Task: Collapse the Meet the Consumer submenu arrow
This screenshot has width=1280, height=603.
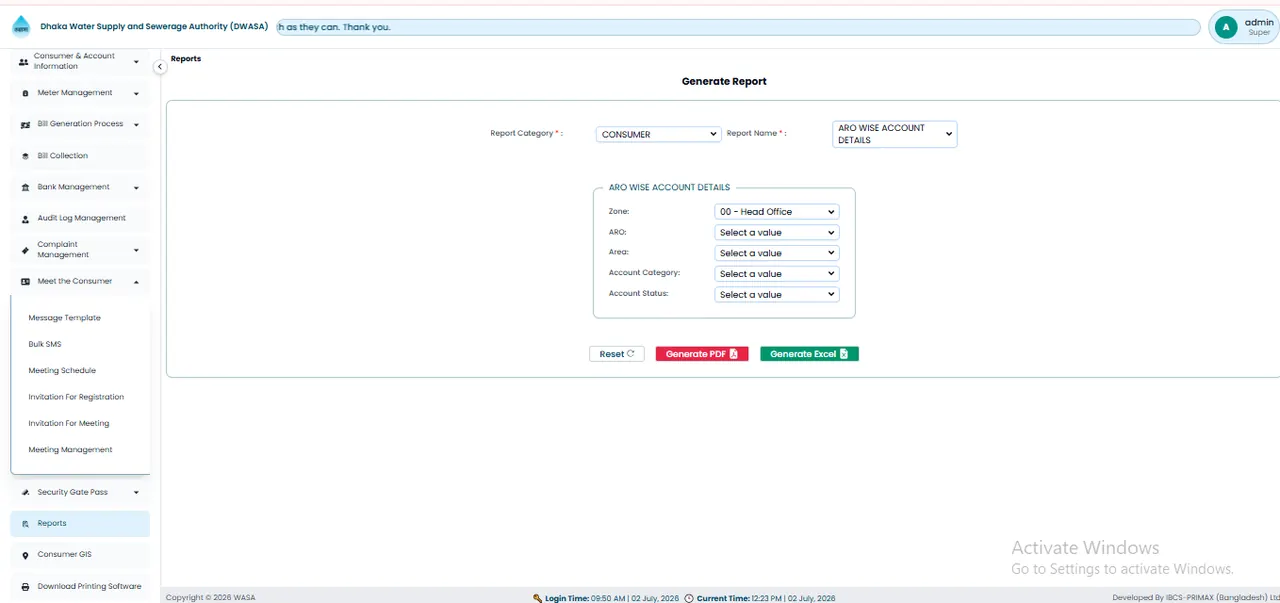Action: pyautogui.click(x=136, y=282)
